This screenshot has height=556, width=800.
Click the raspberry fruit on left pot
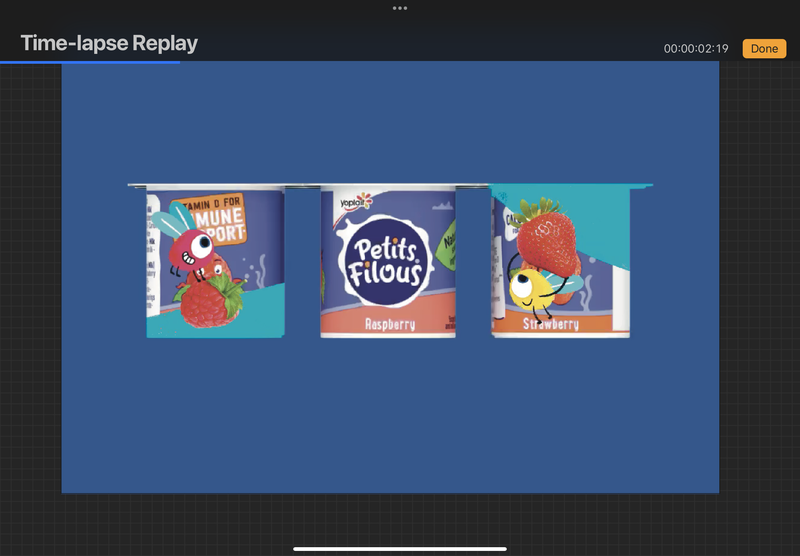210,303
